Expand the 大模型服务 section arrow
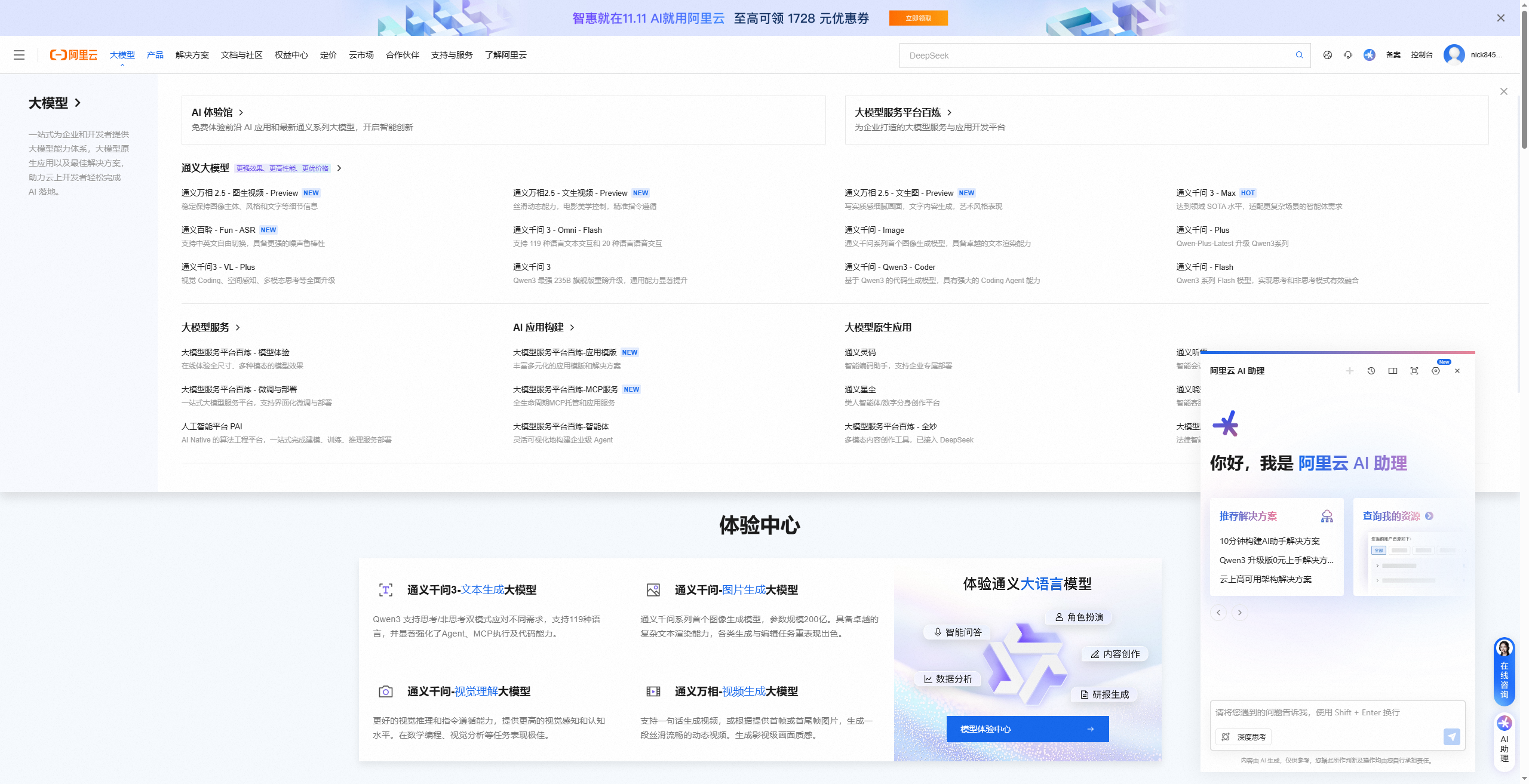The height and width of the screenshot is (784, 1529). point(238,328)
